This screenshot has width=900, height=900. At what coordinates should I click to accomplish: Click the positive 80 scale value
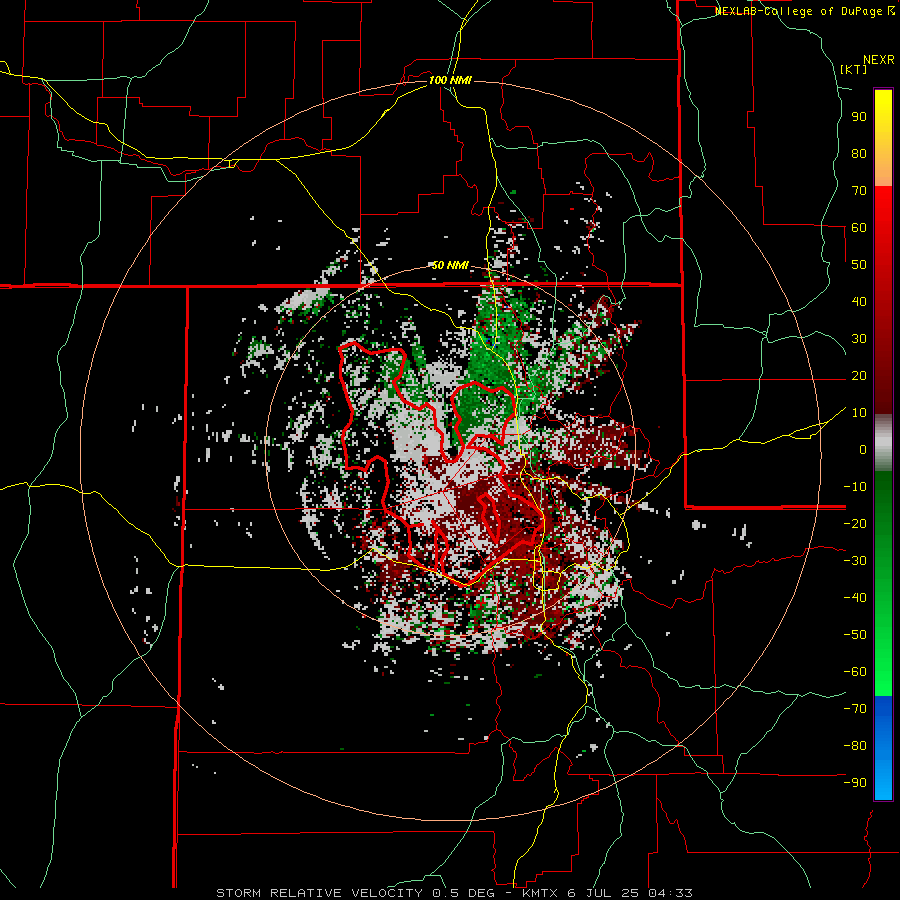859,153
